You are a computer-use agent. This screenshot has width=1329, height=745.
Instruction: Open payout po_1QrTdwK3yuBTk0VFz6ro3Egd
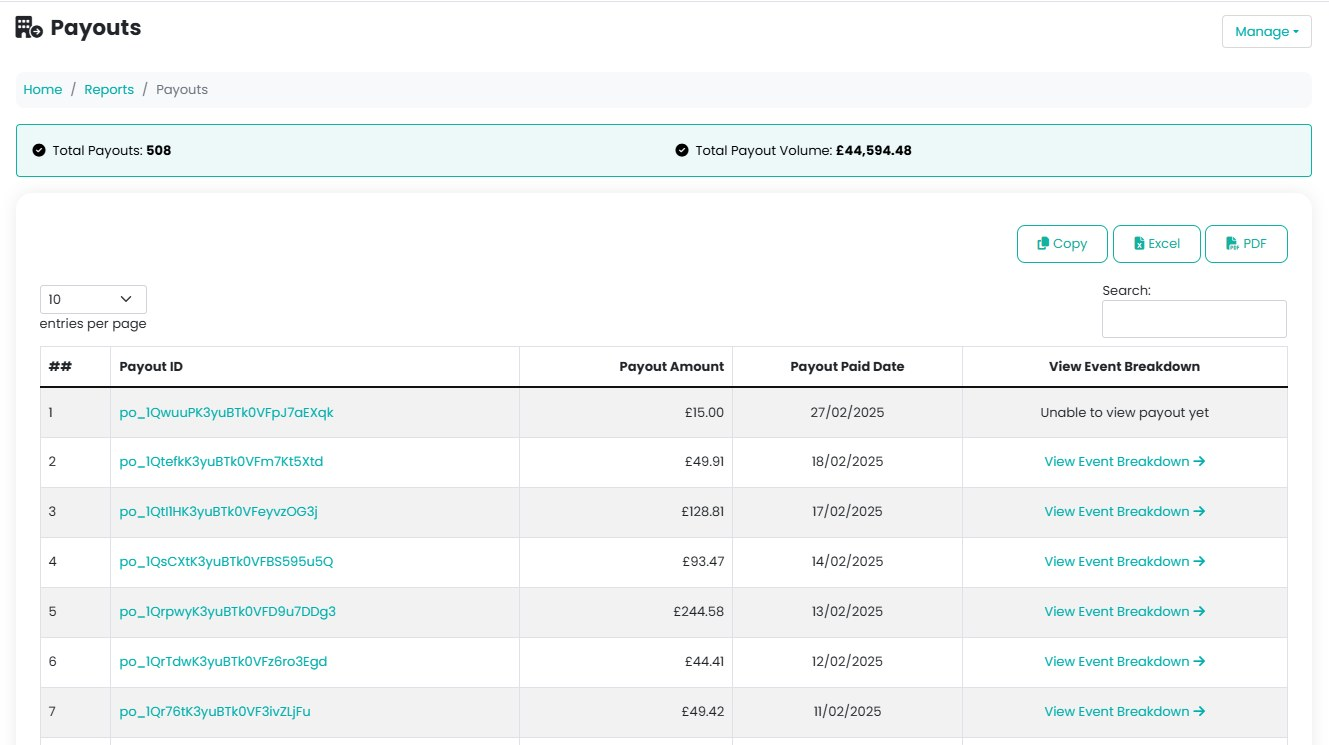click(x=223, y=662)
